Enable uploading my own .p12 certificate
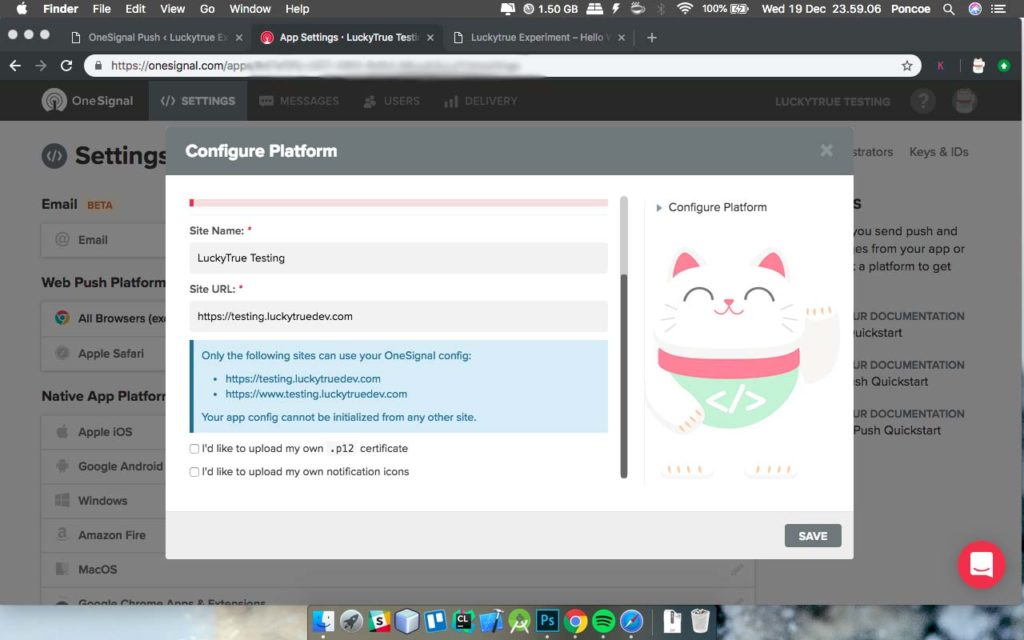Screen dimensions: 1024x640 coord(194,449)
